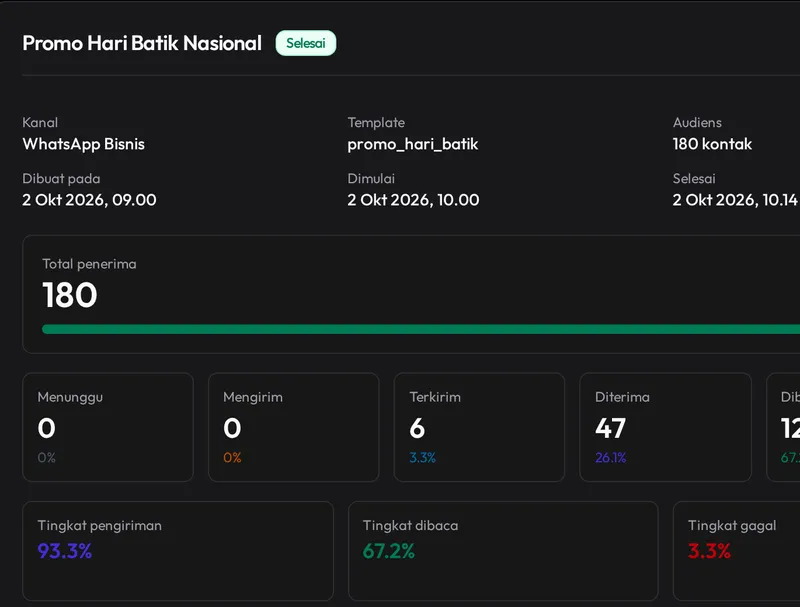Click the grey 0% in the Menunggu card
800x607 pixels.
(46, 458)
